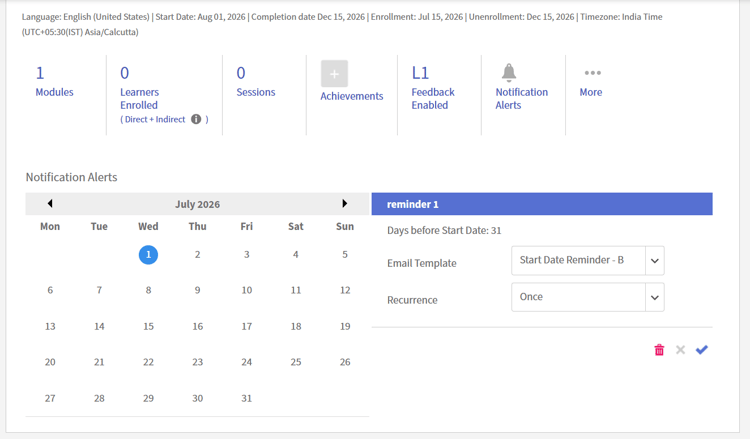
Task: Choose July 20 on calendar
Action: point(50,362)
